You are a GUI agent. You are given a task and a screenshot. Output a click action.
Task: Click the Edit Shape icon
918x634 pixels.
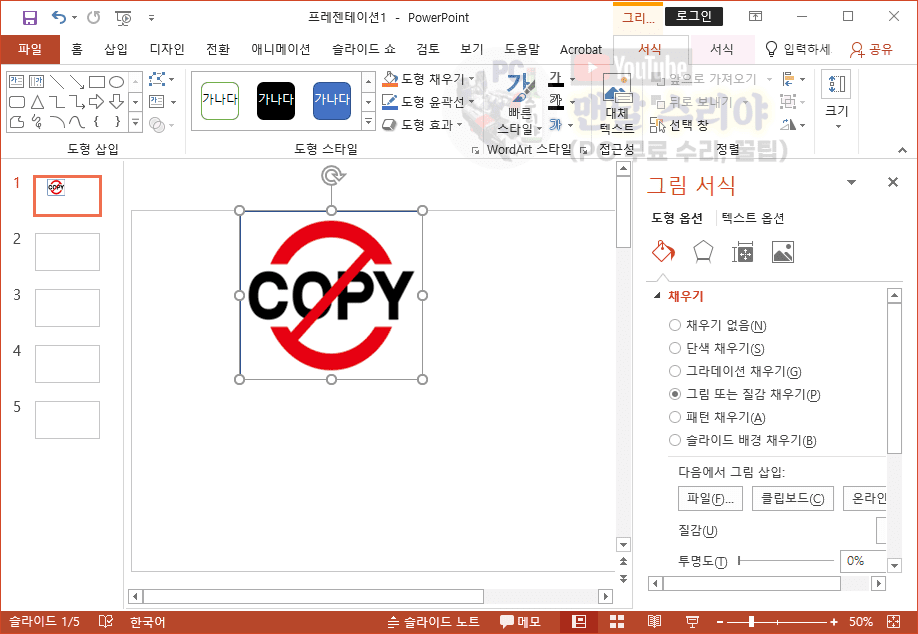[x=157, y=79]
